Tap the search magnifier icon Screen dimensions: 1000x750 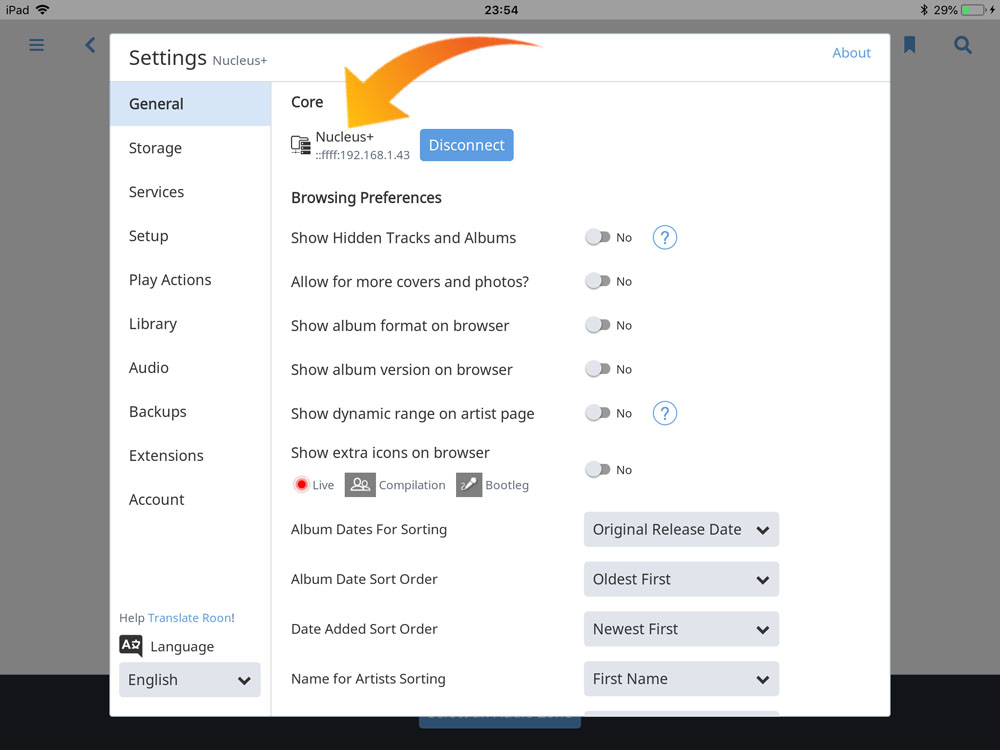[962, 45]
